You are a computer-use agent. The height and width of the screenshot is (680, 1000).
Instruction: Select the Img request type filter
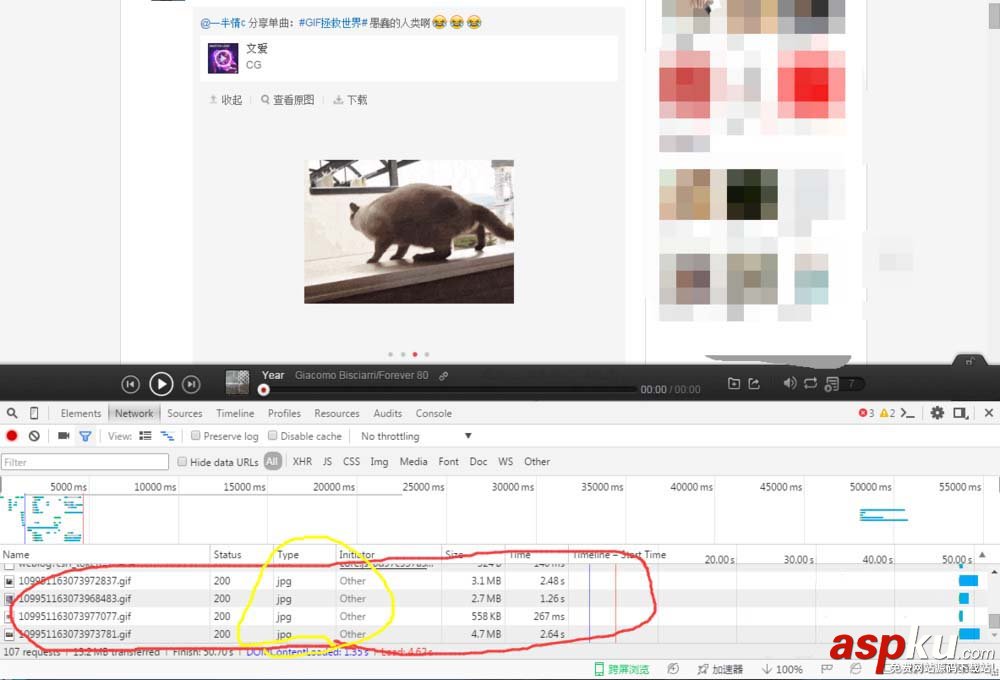pos(379,461)
